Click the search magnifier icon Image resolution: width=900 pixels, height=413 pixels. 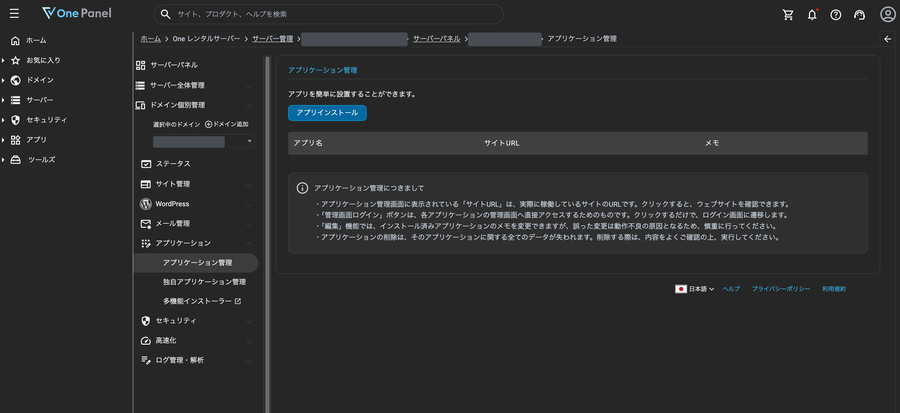click(x=166, y=14)
